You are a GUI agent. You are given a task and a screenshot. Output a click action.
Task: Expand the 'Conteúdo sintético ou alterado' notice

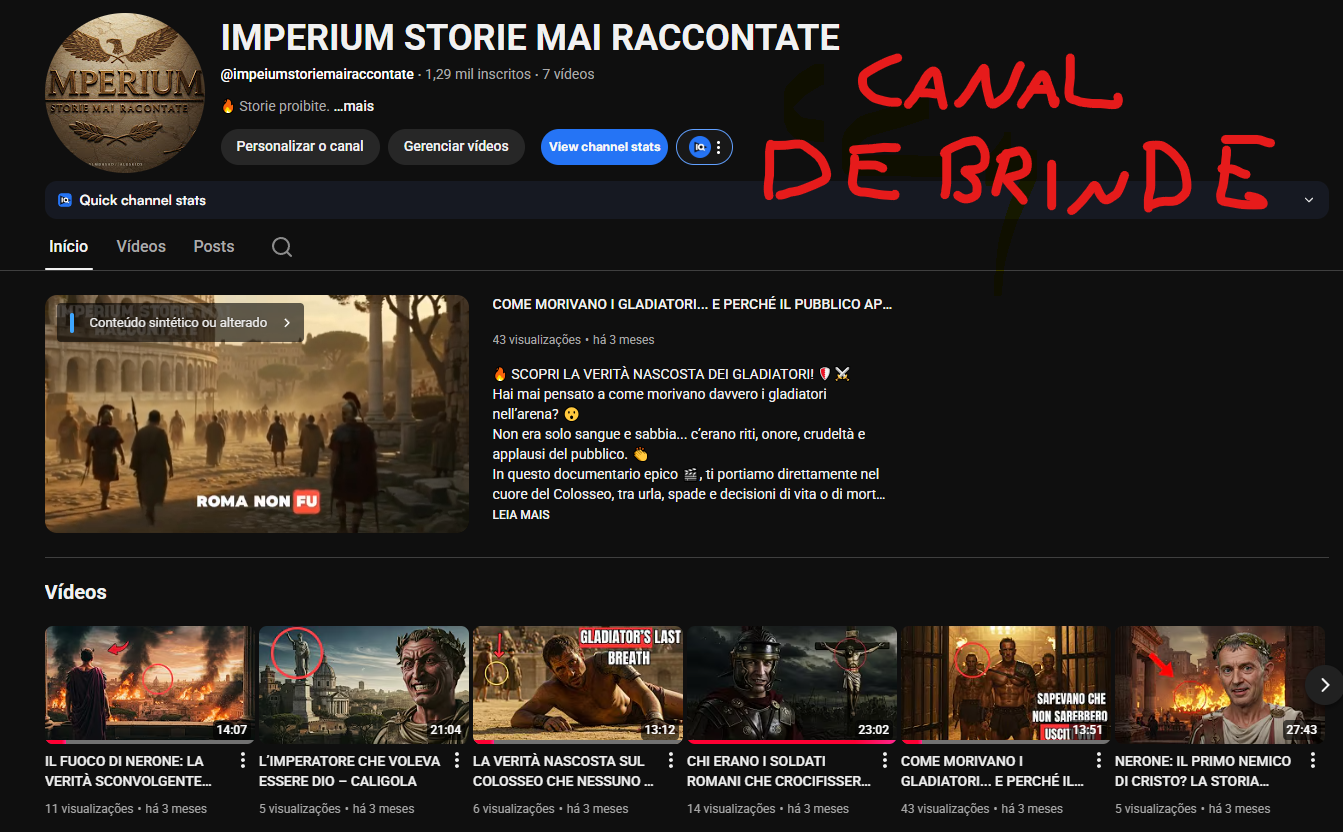180,323
